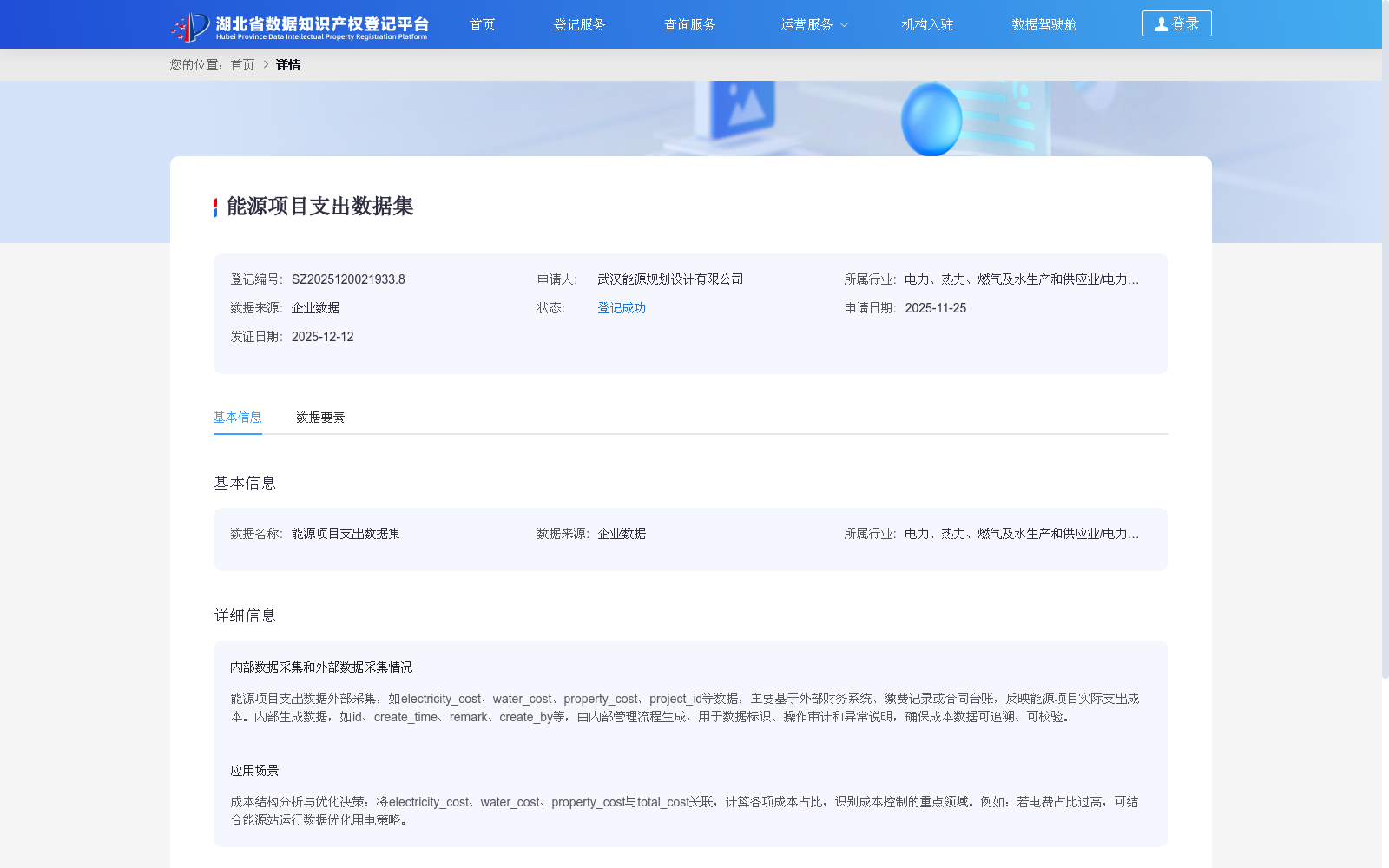Click the page title 能源项目支出数据集
The height and width of the screenshot is (868, 1389).
[x=319, y=207]
